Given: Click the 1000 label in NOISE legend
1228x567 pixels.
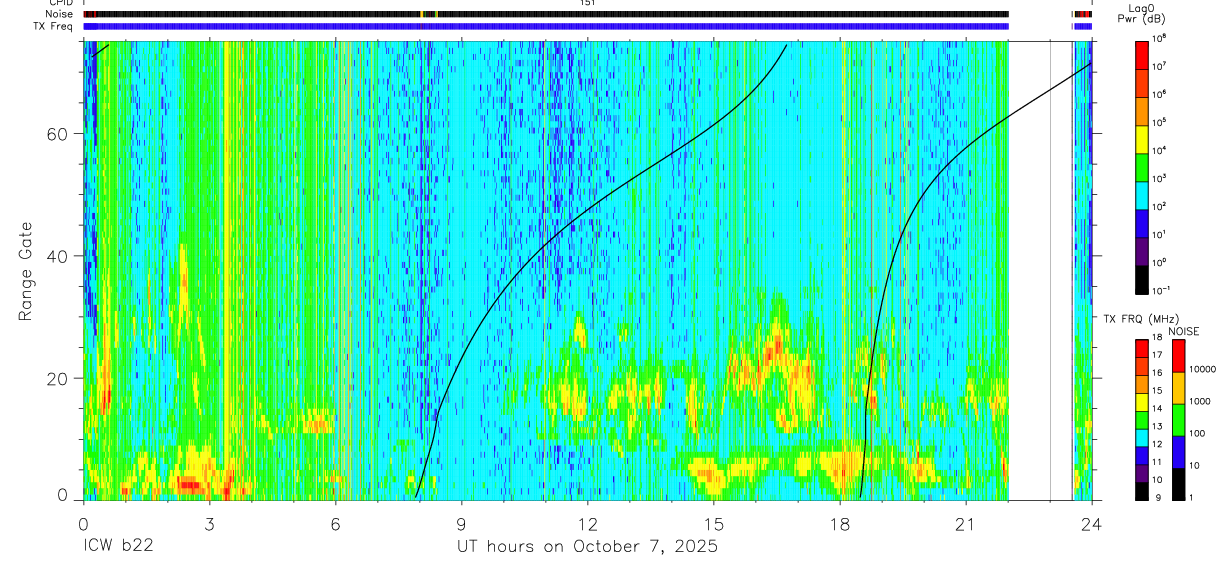Looking at the screenshot, I should pyautogui.click(x=1201, y=401).
